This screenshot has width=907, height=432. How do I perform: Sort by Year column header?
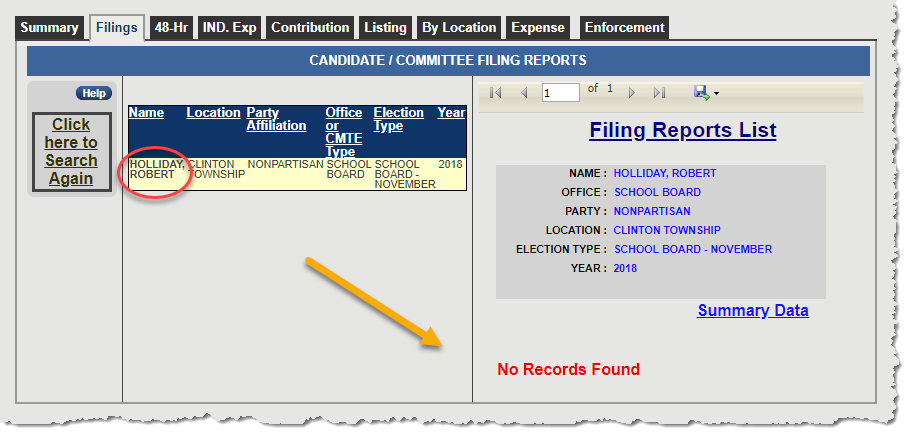pos(451,113)
